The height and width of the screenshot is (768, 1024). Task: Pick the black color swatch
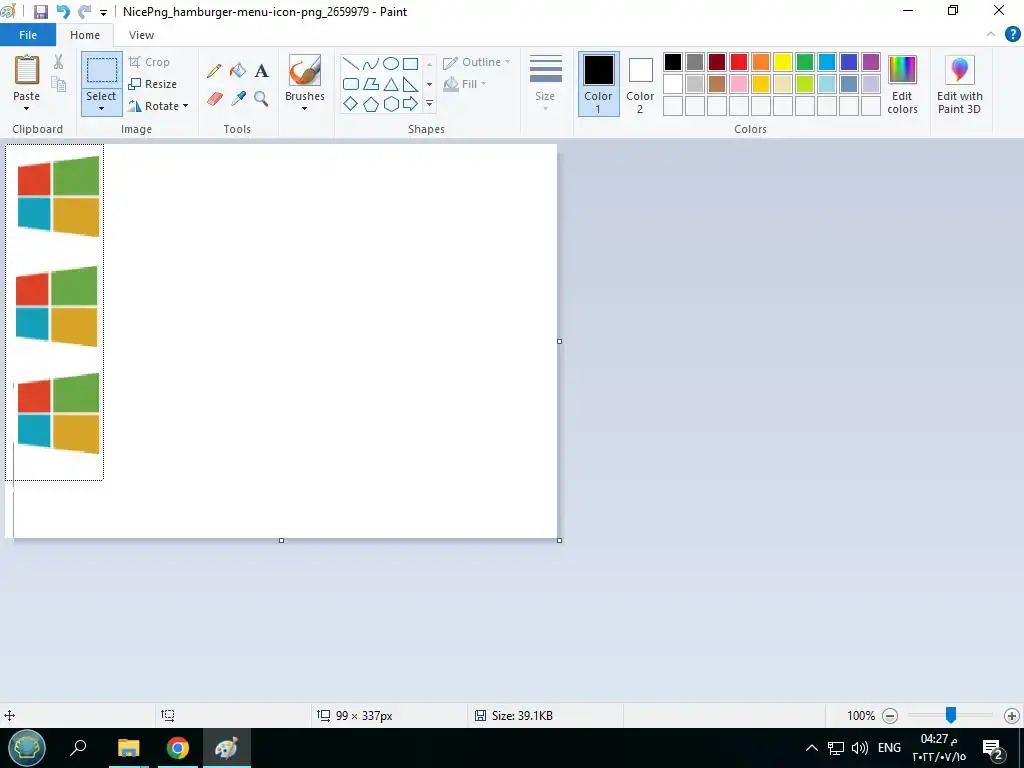pyautogui.click(x=673, y=62)
